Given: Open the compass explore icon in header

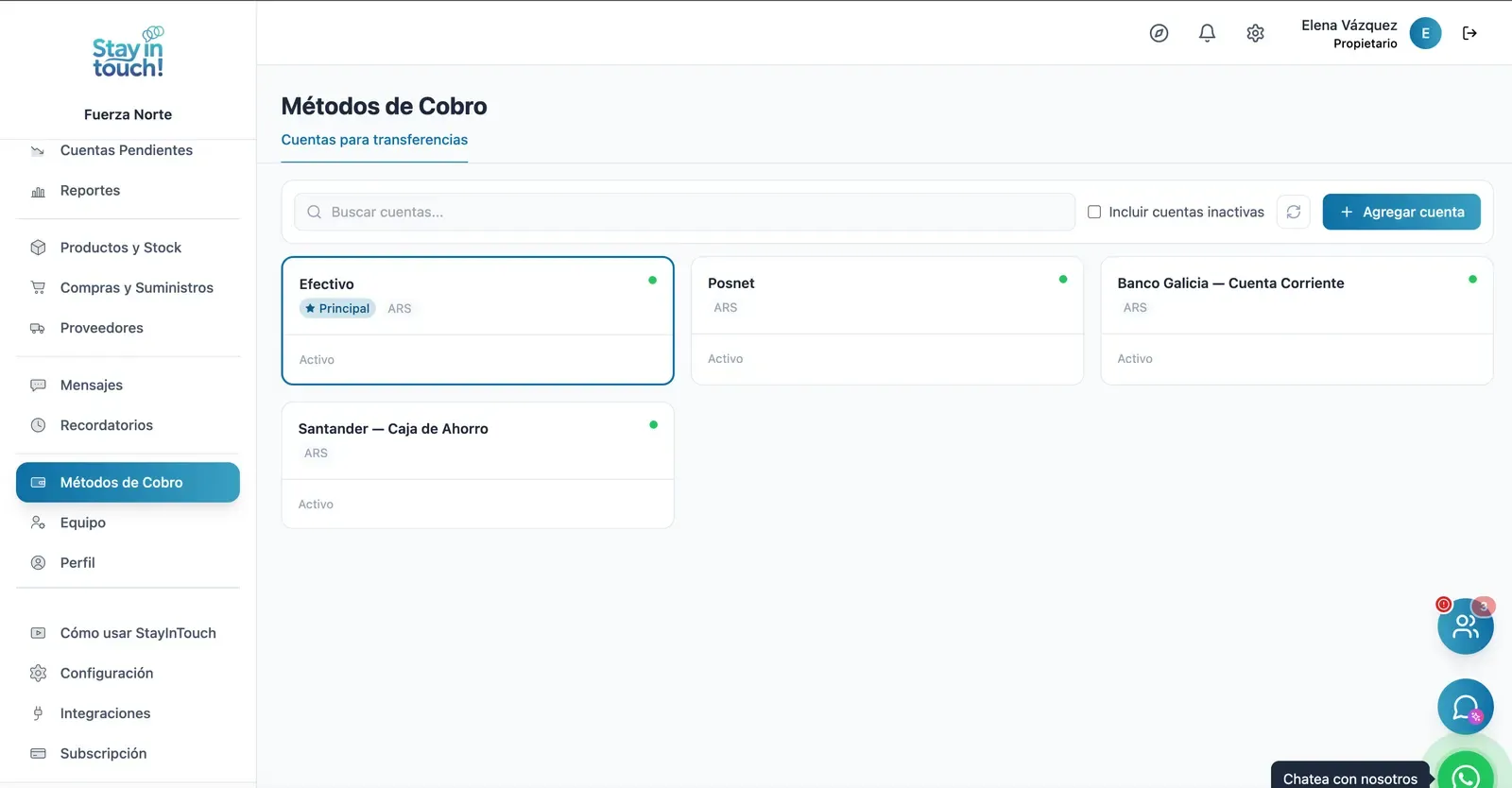Looking at the screenshot, I should pos(1159,33).
